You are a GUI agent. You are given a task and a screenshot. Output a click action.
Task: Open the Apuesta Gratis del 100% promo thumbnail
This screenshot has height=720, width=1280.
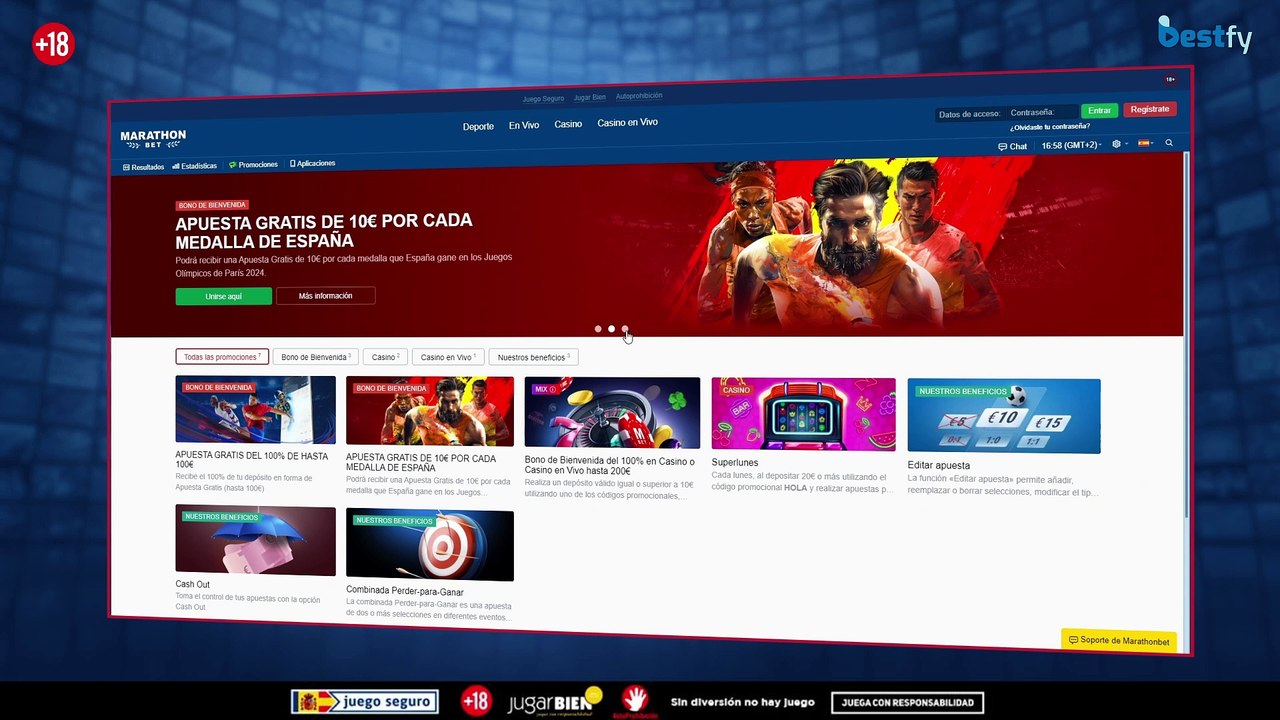[255, 410]
